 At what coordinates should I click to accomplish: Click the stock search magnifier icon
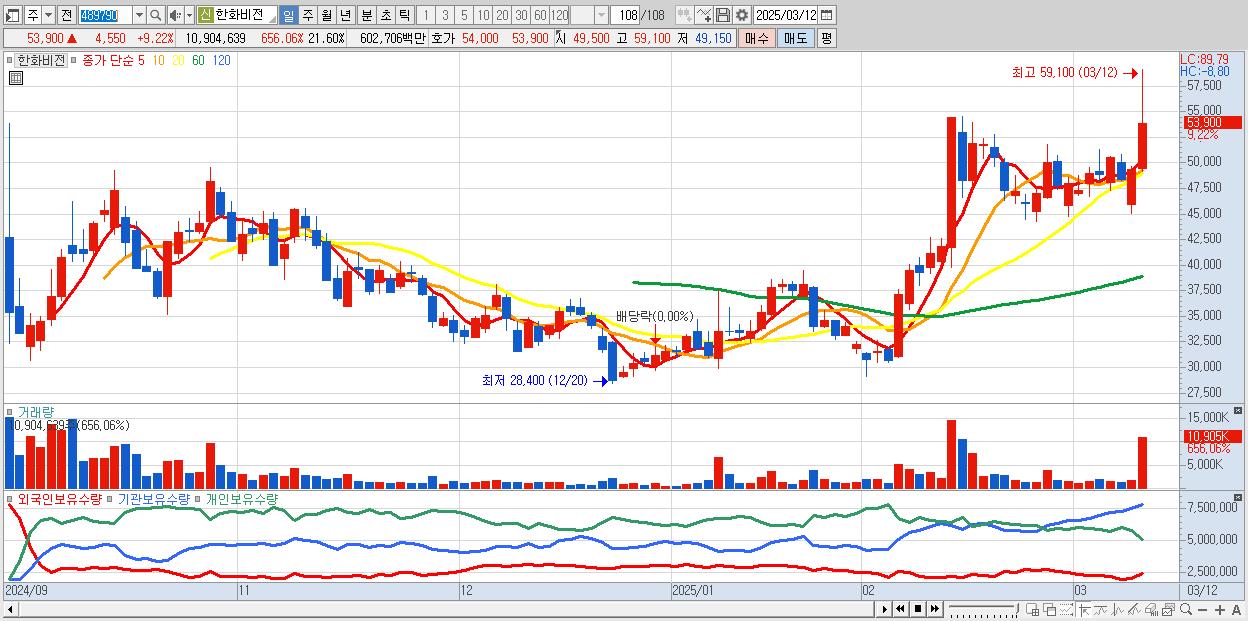click(x=156, y=15)
